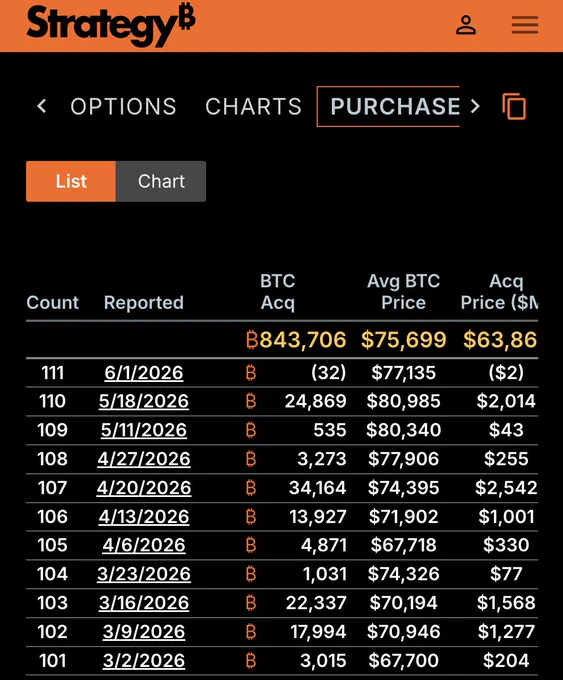Click the Strategy logo in header
The image size is (563, 680).
click(111, 25)
